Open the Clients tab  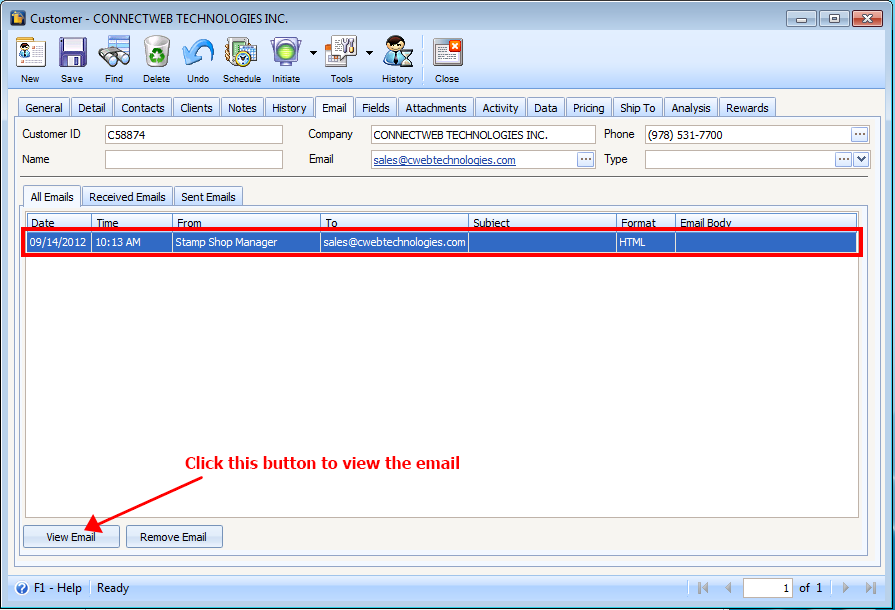point(196,108)
